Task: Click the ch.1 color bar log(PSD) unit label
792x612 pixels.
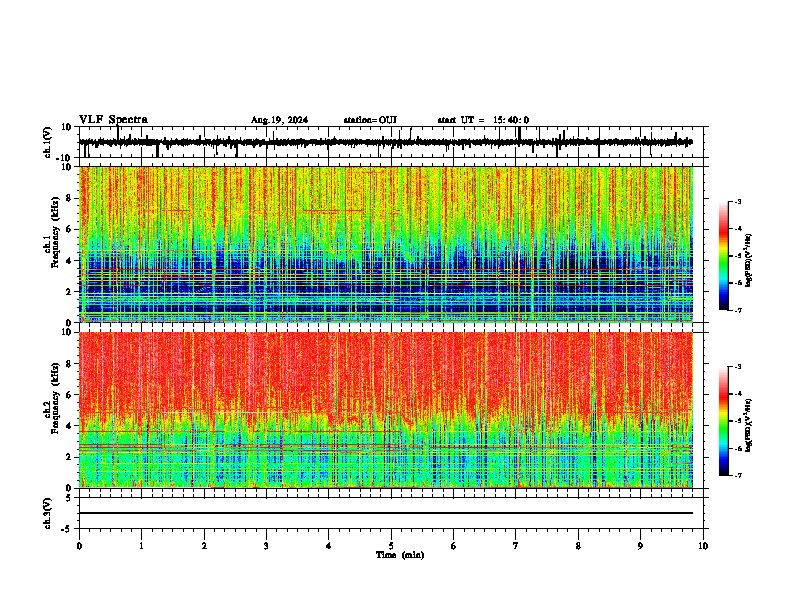Action: 749,261
